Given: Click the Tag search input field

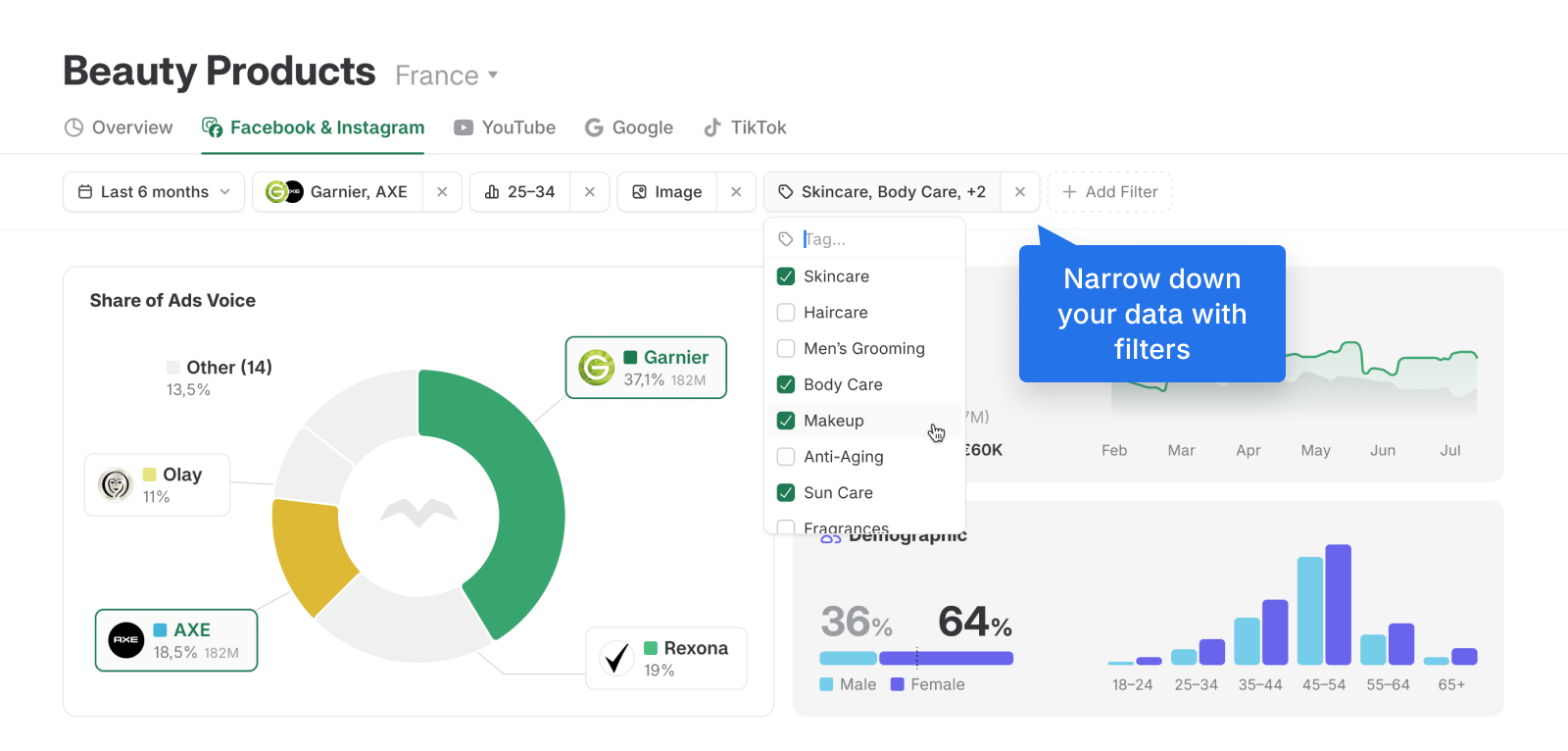Looking at the screenshot, I should (864, 239).
